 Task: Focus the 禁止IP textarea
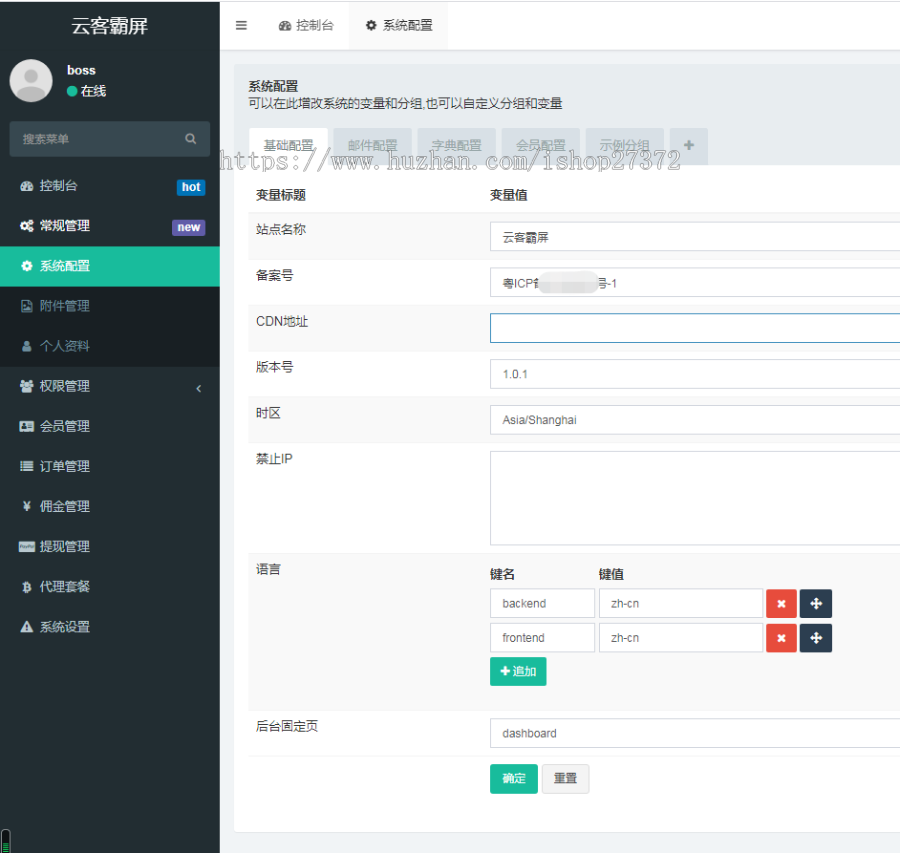coord(695,498)
